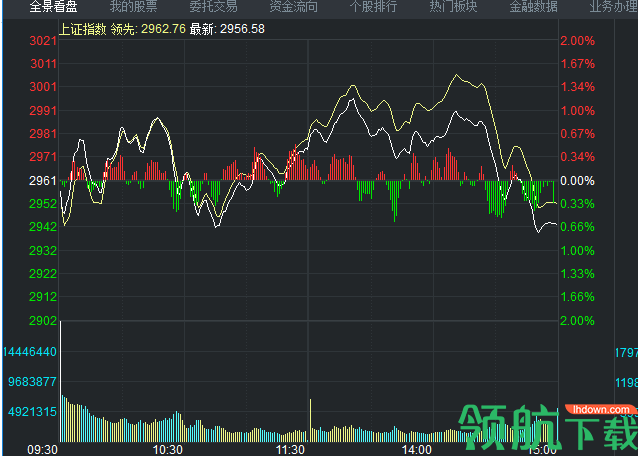The width and height of the screenshot is (638, 457).
Task: Click the red 2.00% percent label
Action: coord(577,41)
